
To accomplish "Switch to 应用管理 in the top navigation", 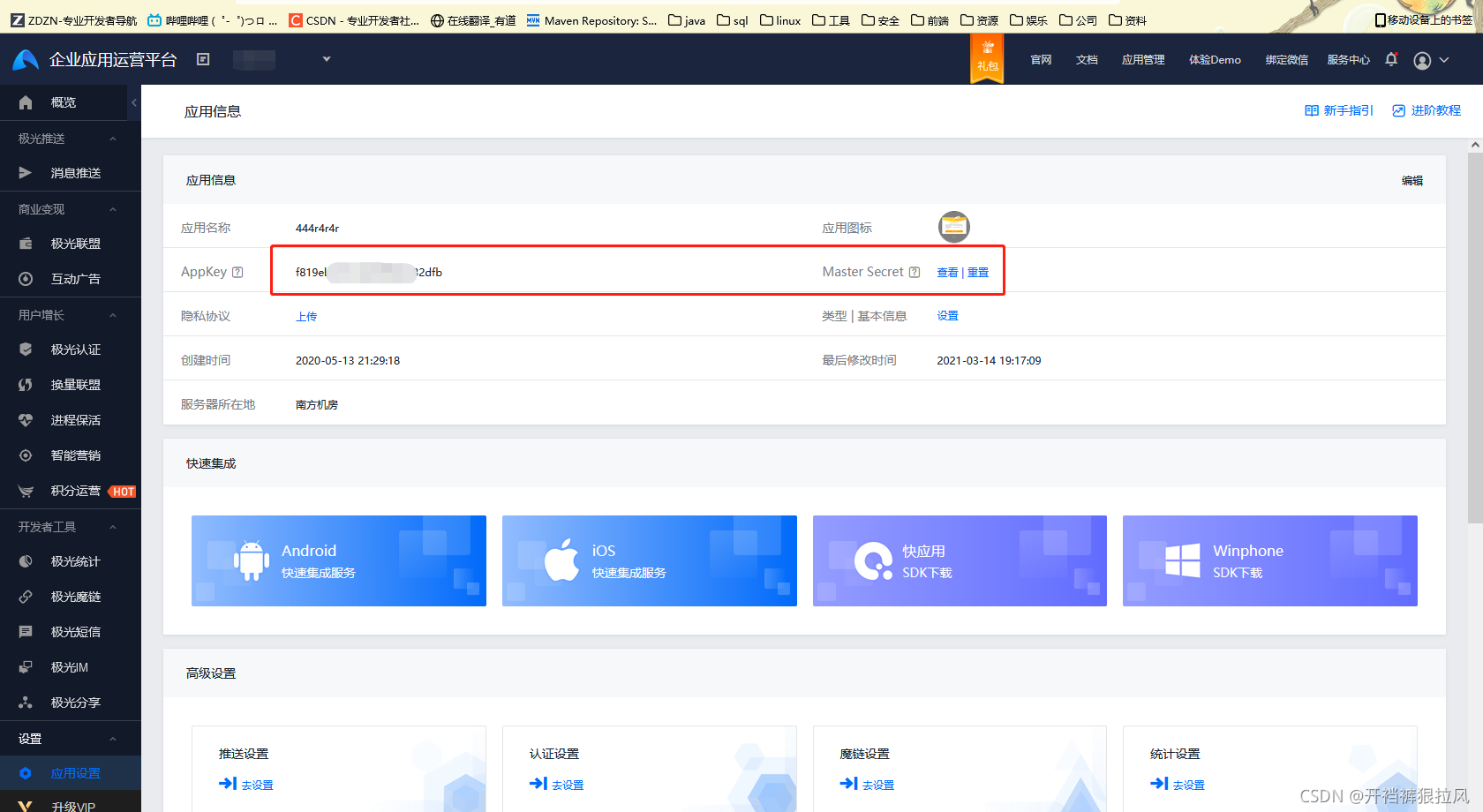I will click(1142, 59).
